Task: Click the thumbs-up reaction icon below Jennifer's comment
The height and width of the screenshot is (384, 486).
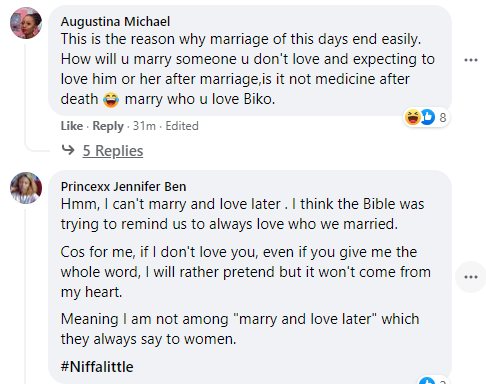Action: tap(427, 381)
